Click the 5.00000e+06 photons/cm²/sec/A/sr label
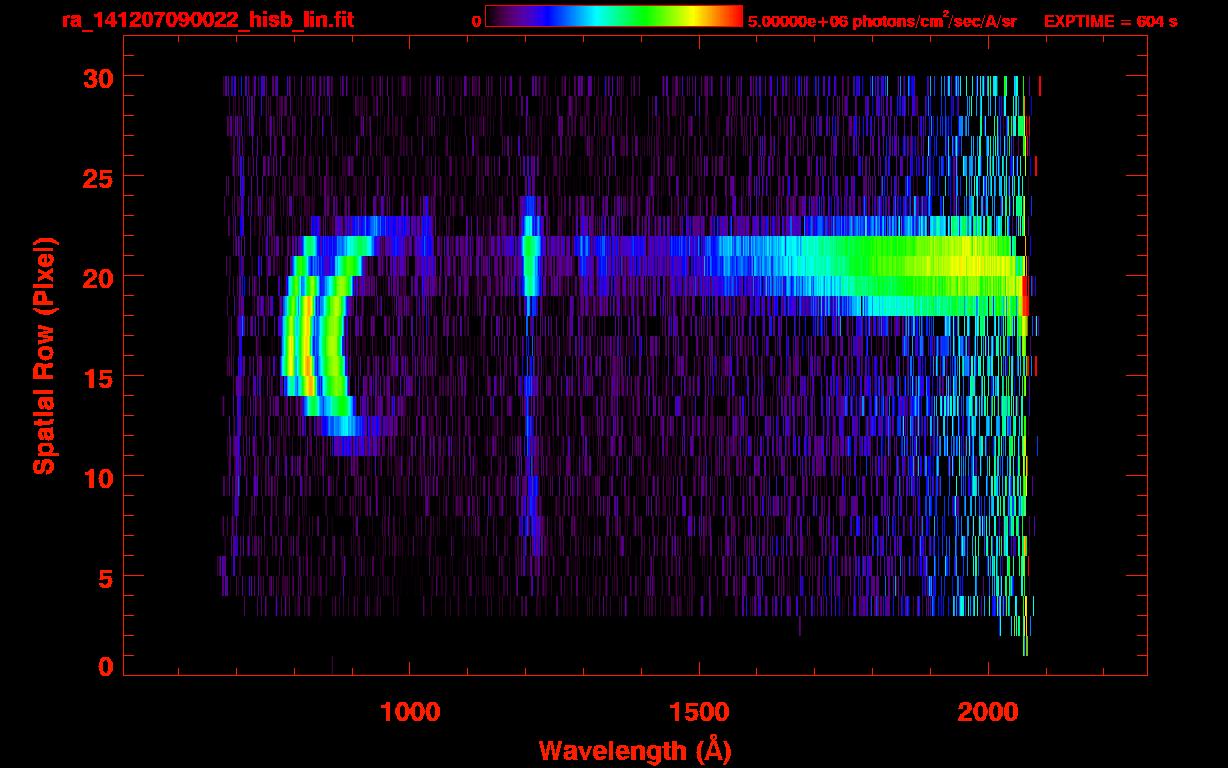 (882, 21)
